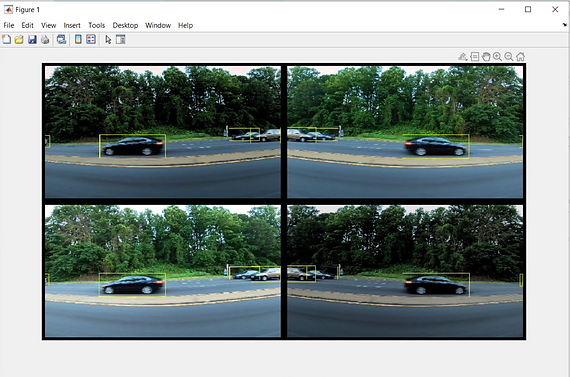
Task: Click the MATLAB logo in the title bar
Action: (8, 9)
